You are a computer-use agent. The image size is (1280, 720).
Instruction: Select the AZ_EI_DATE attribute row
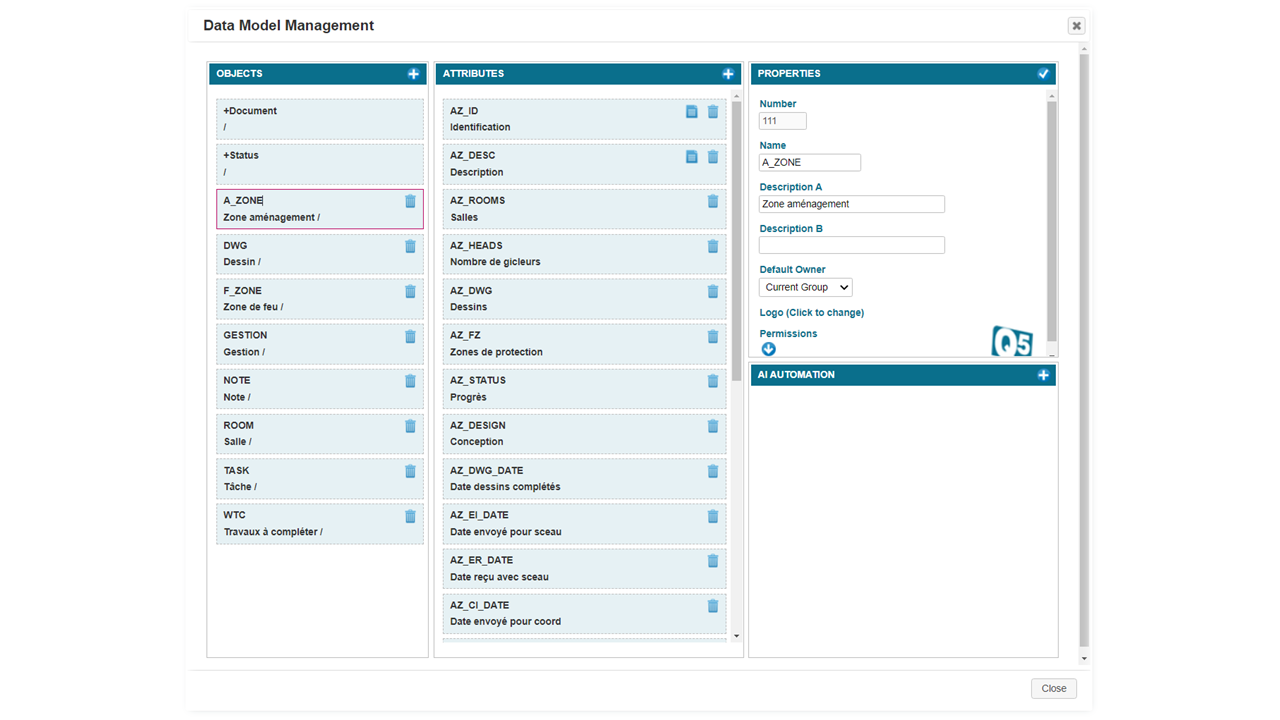pos(585,524)
